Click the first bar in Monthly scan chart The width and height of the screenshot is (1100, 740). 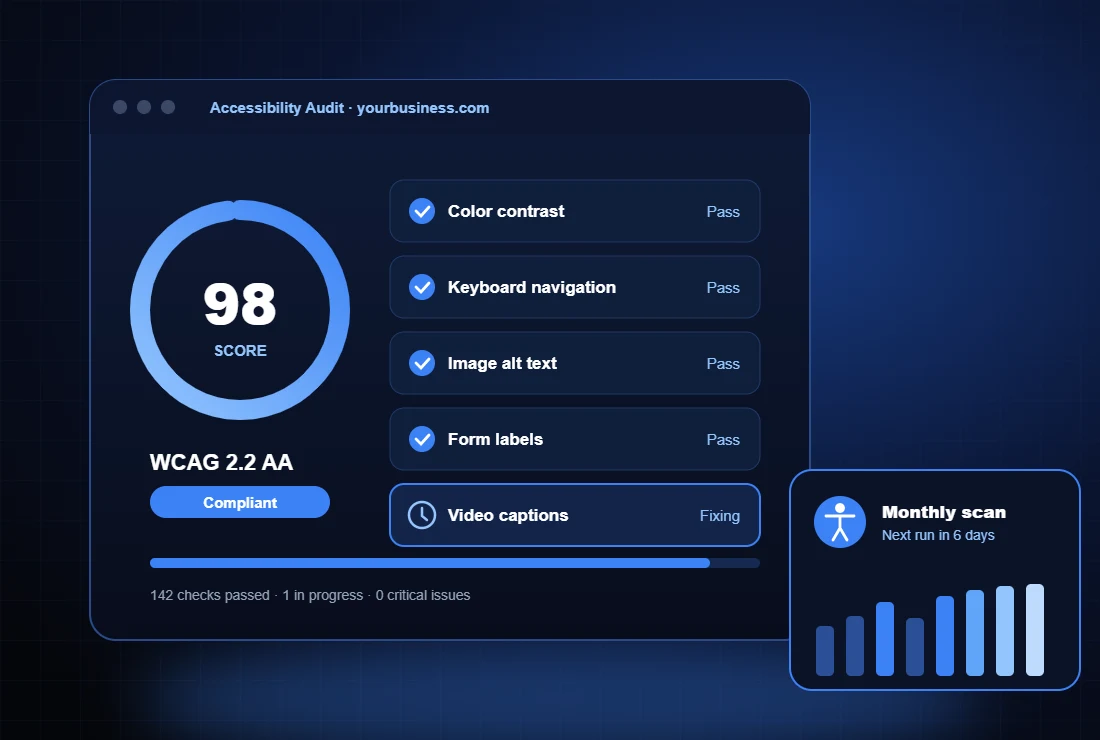pyautogui.click(x=825, y=651)
